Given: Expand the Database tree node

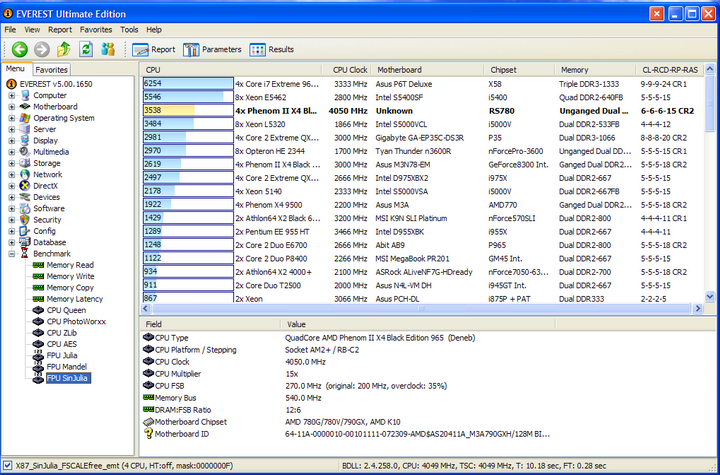Looking at the screenshot, I should pos(11,243).
